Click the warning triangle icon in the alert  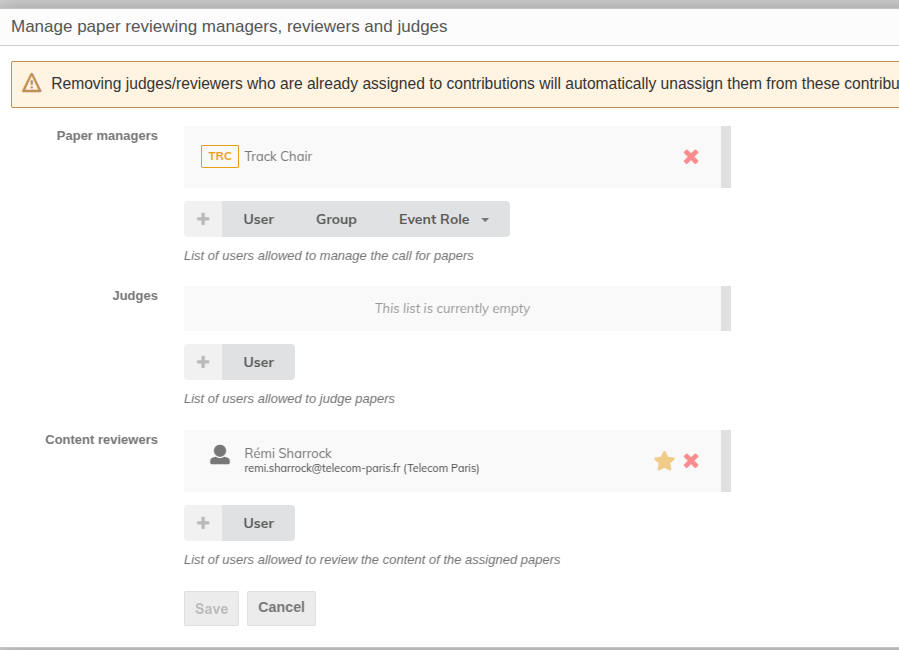pos(32,83)
